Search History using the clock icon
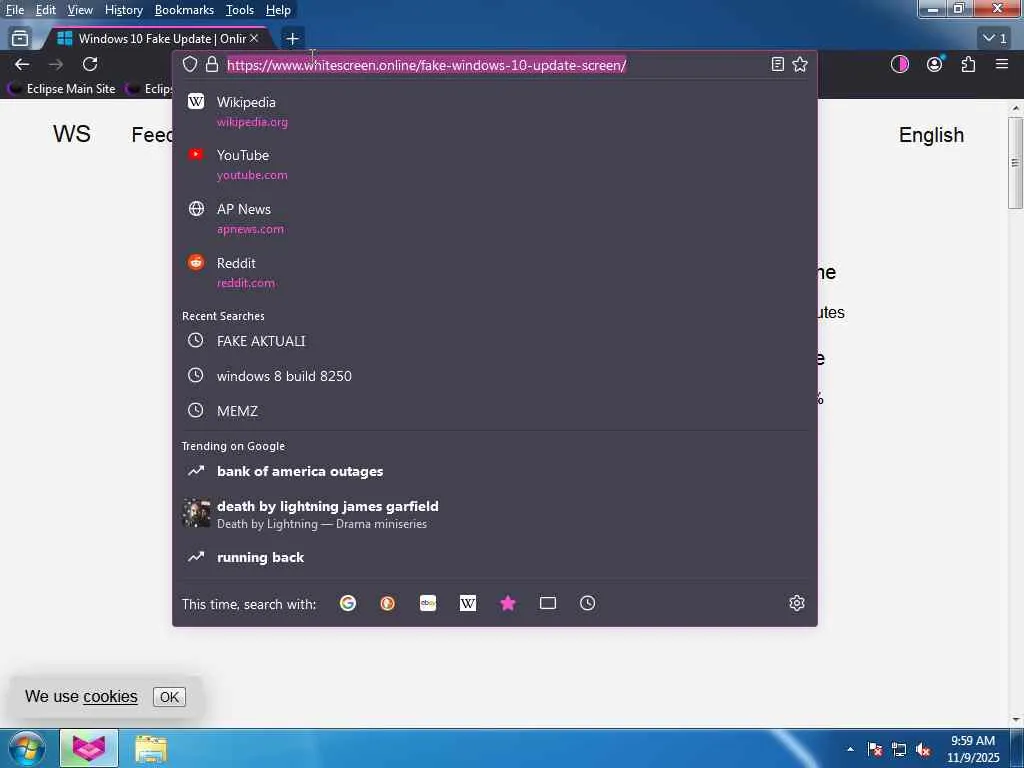The width and height of the screenshot is (1024, 768). click(587, 603)
